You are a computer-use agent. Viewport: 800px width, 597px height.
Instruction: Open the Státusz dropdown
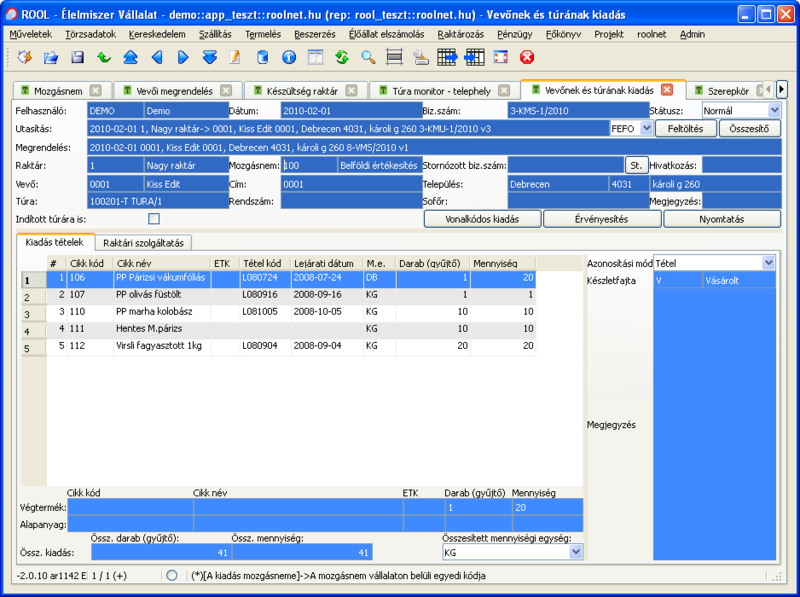(774, 110)
